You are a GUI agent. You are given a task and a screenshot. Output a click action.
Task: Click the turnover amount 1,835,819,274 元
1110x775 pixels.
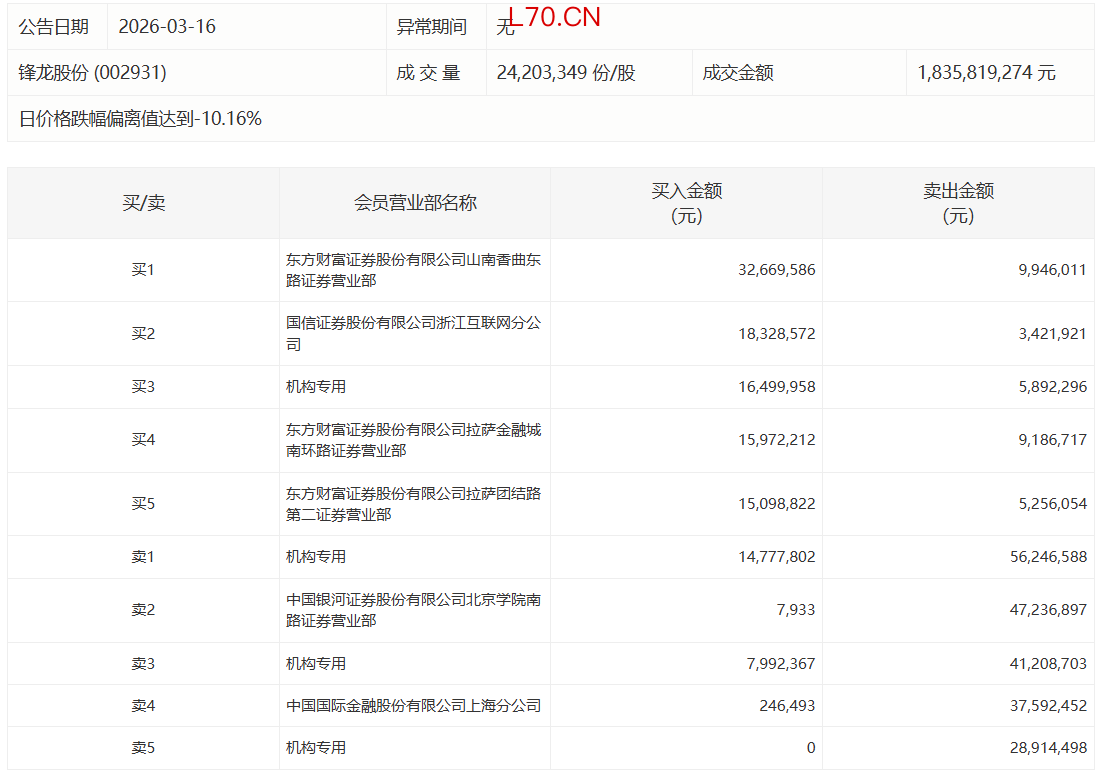(x=986, y=73)
